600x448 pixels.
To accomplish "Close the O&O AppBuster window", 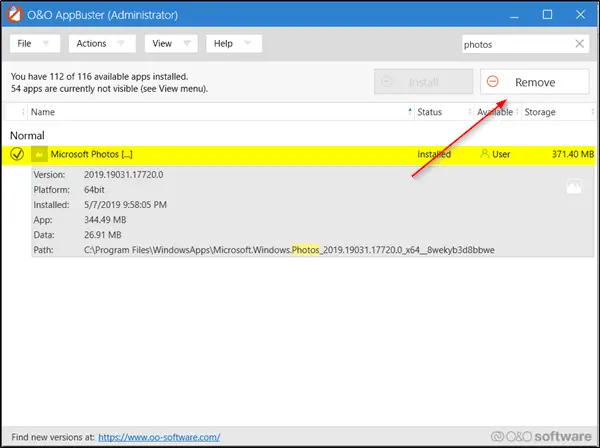I will click(580, 15).
